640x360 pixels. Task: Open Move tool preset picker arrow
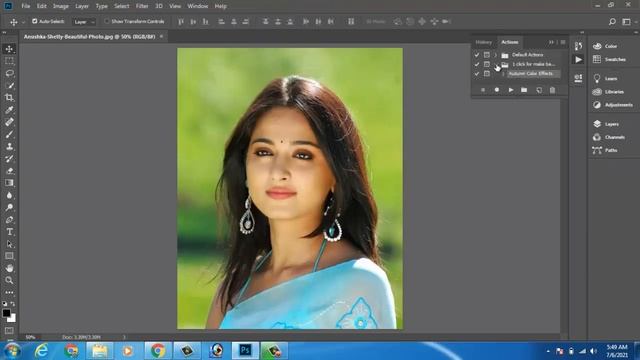pyautogui.click(x=23, y=22)
